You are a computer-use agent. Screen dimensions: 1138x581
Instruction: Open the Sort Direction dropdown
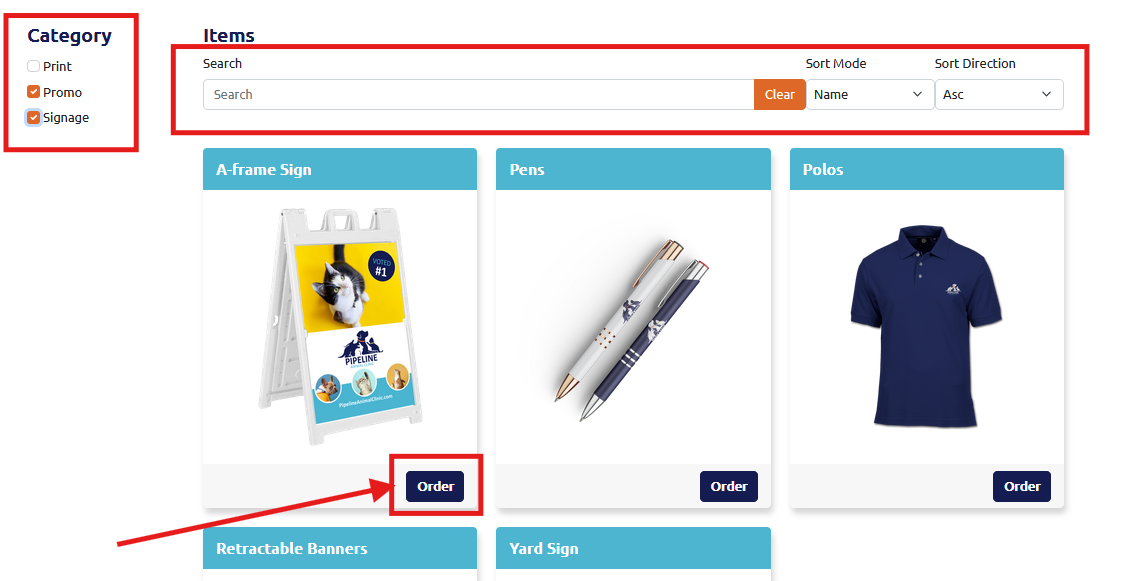(998, 95)
